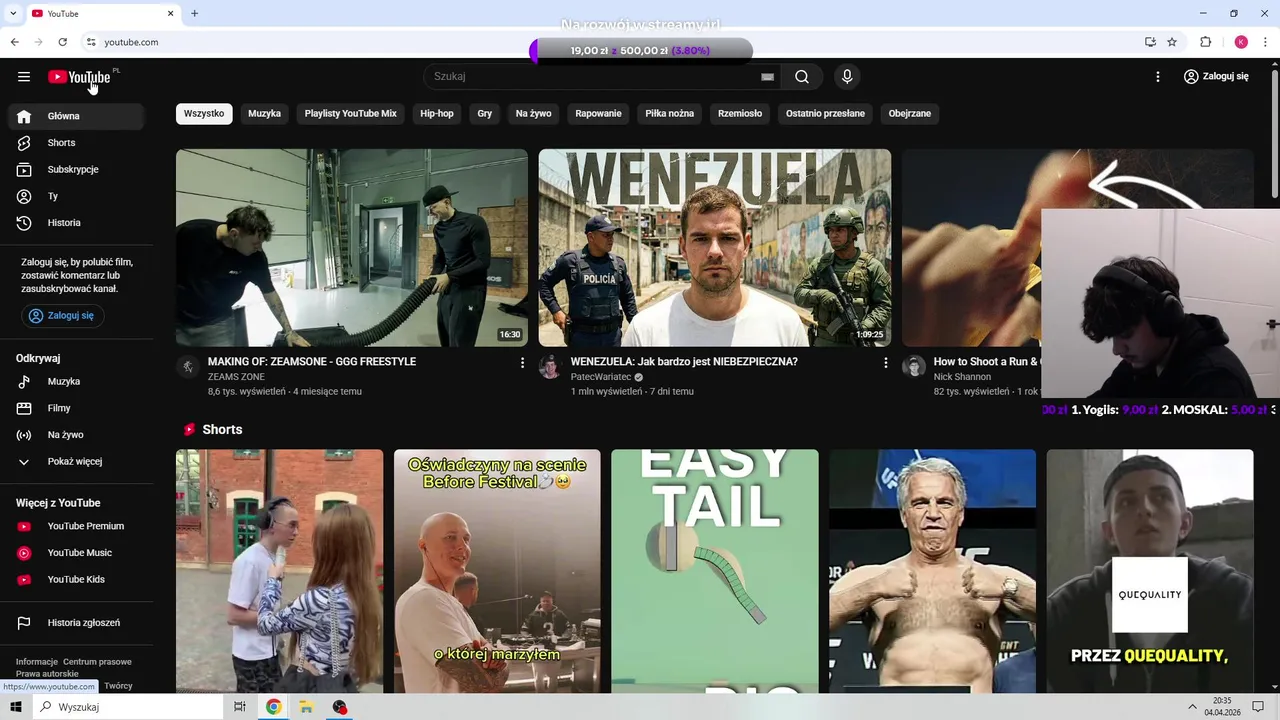Open options menu for WENEZUELA video
The image size is (1280, 720).
[x=885, y=363]
